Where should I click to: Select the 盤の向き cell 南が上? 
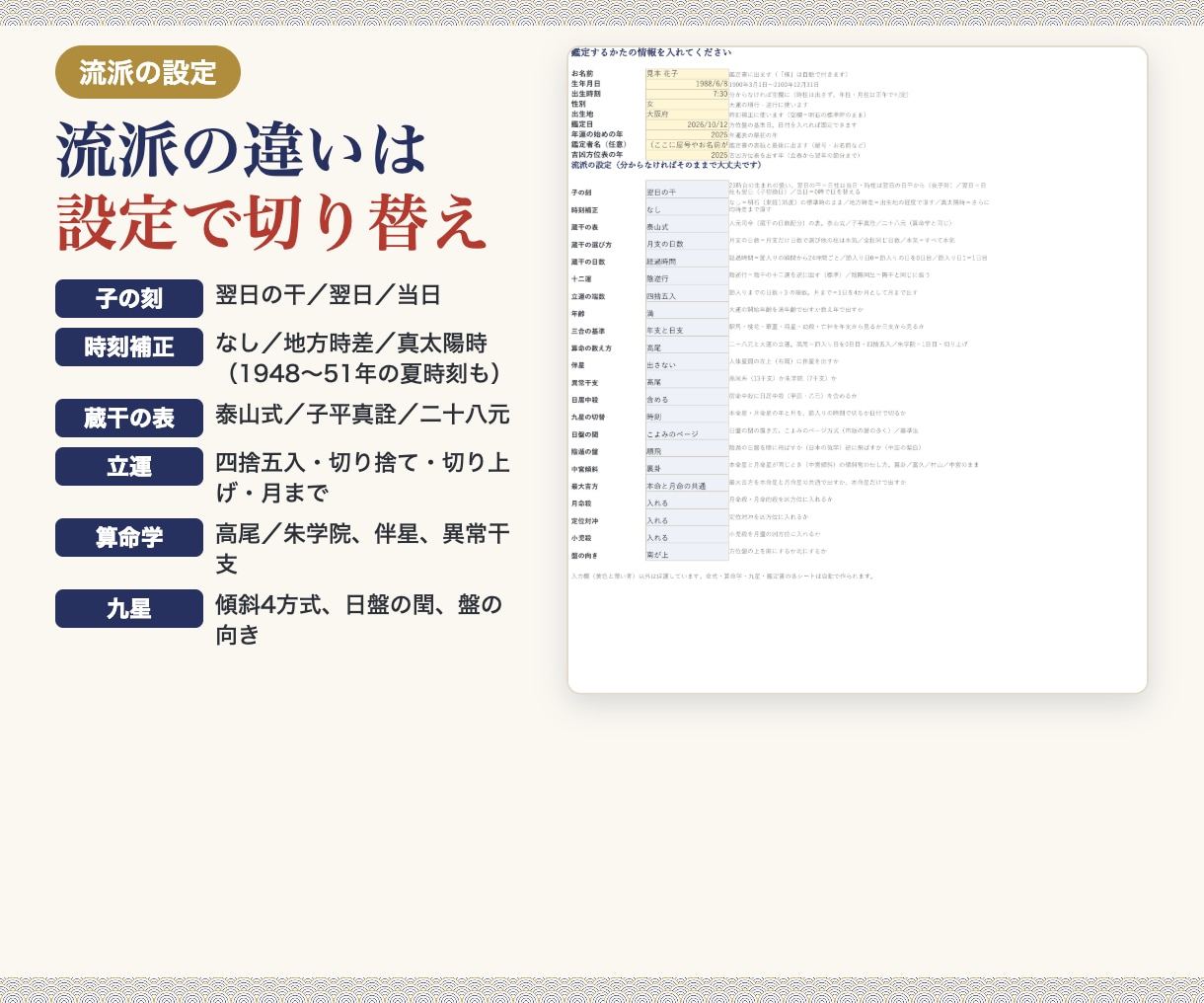tap(687, 553)
